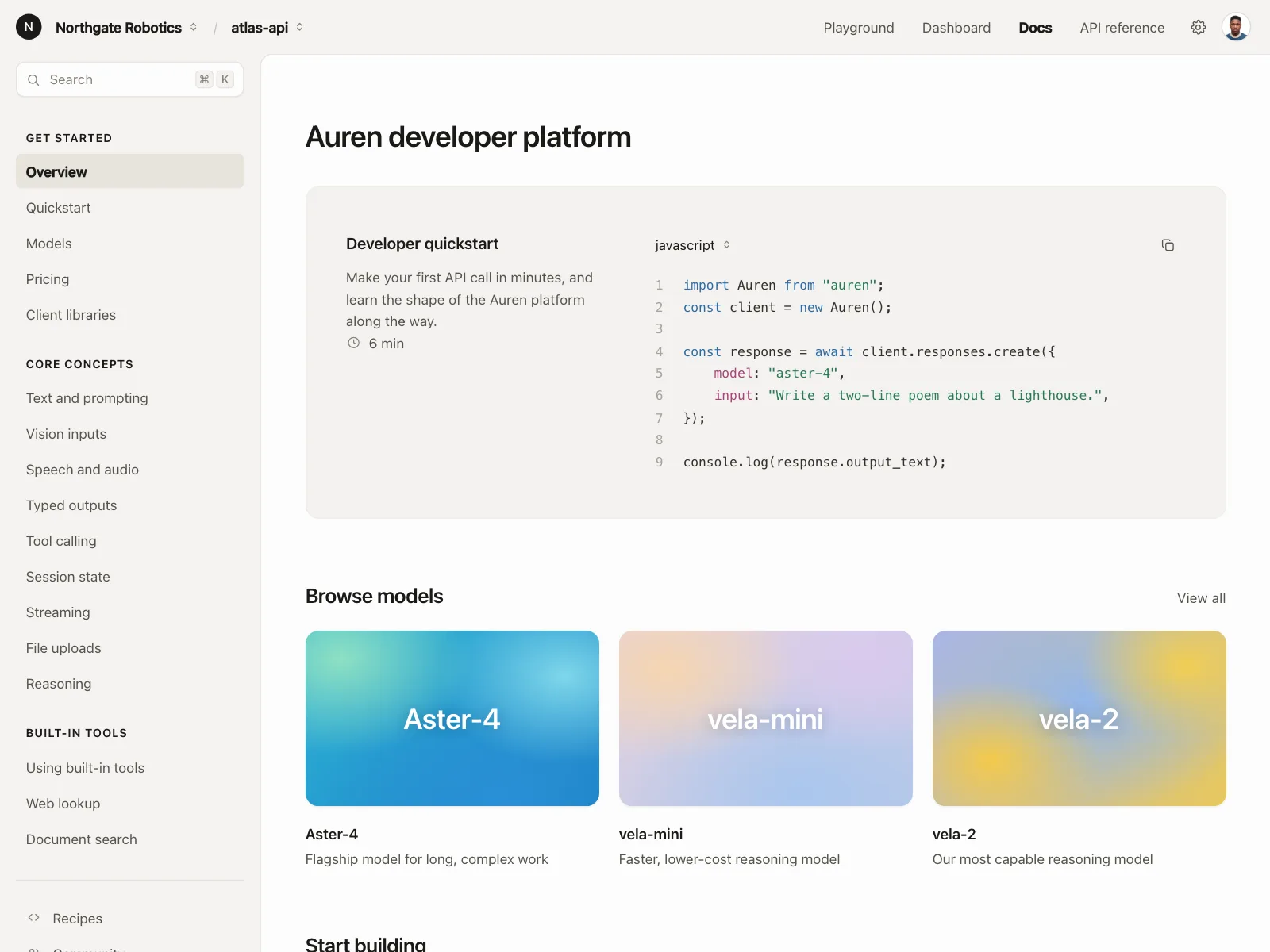
Task: Open the settings gear icon
Action: [1199, 28]
